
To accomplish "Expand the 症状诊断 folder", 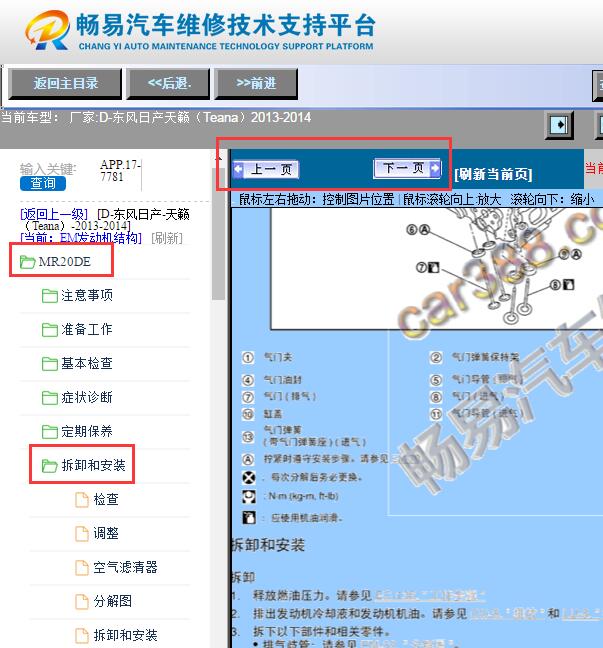I will pos(87,397).
